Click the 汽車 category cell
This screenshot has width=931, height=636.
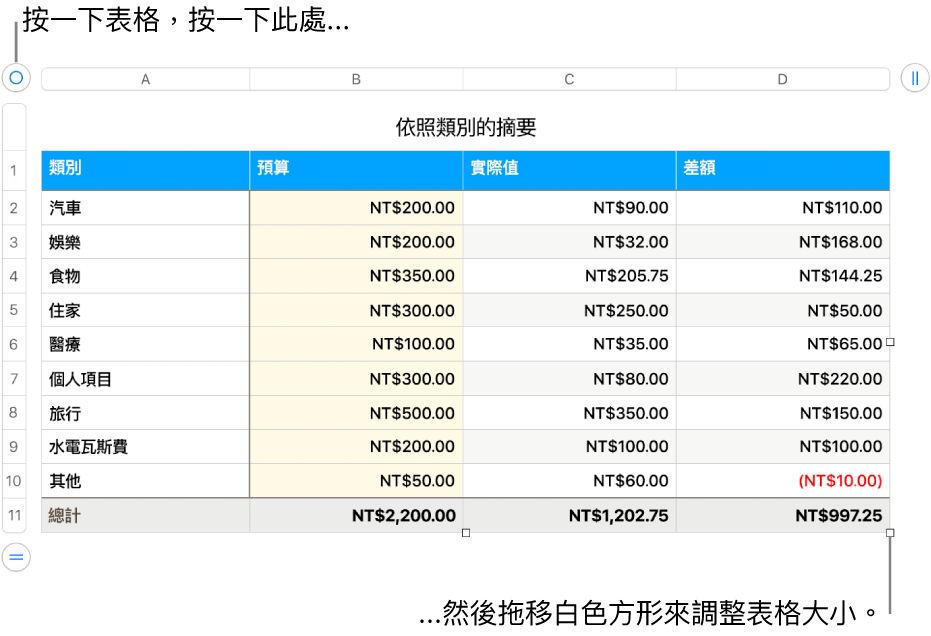64,207
